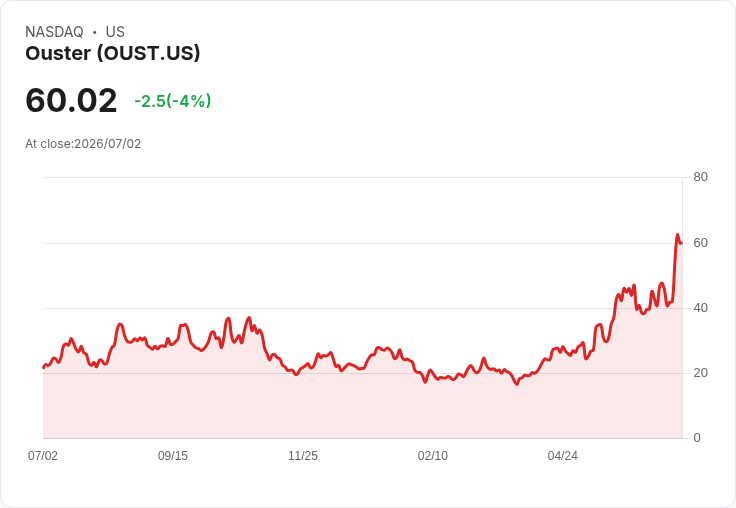
Task: Select the NASDAQ exchange label
Action: tap(54, 32)
